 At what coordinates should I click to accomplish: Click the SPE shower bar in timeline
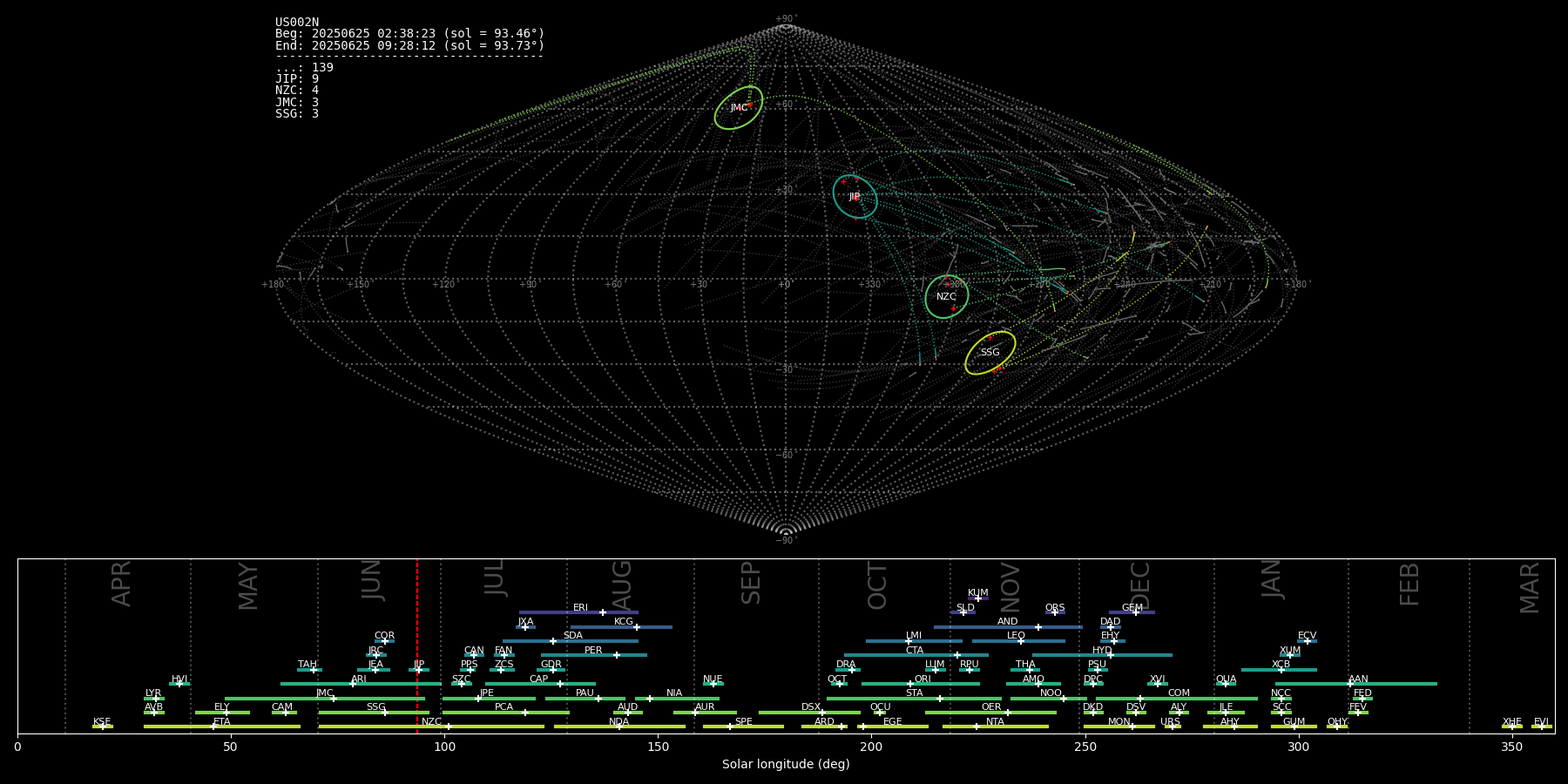pyautogui.click(x=743, y=727)
